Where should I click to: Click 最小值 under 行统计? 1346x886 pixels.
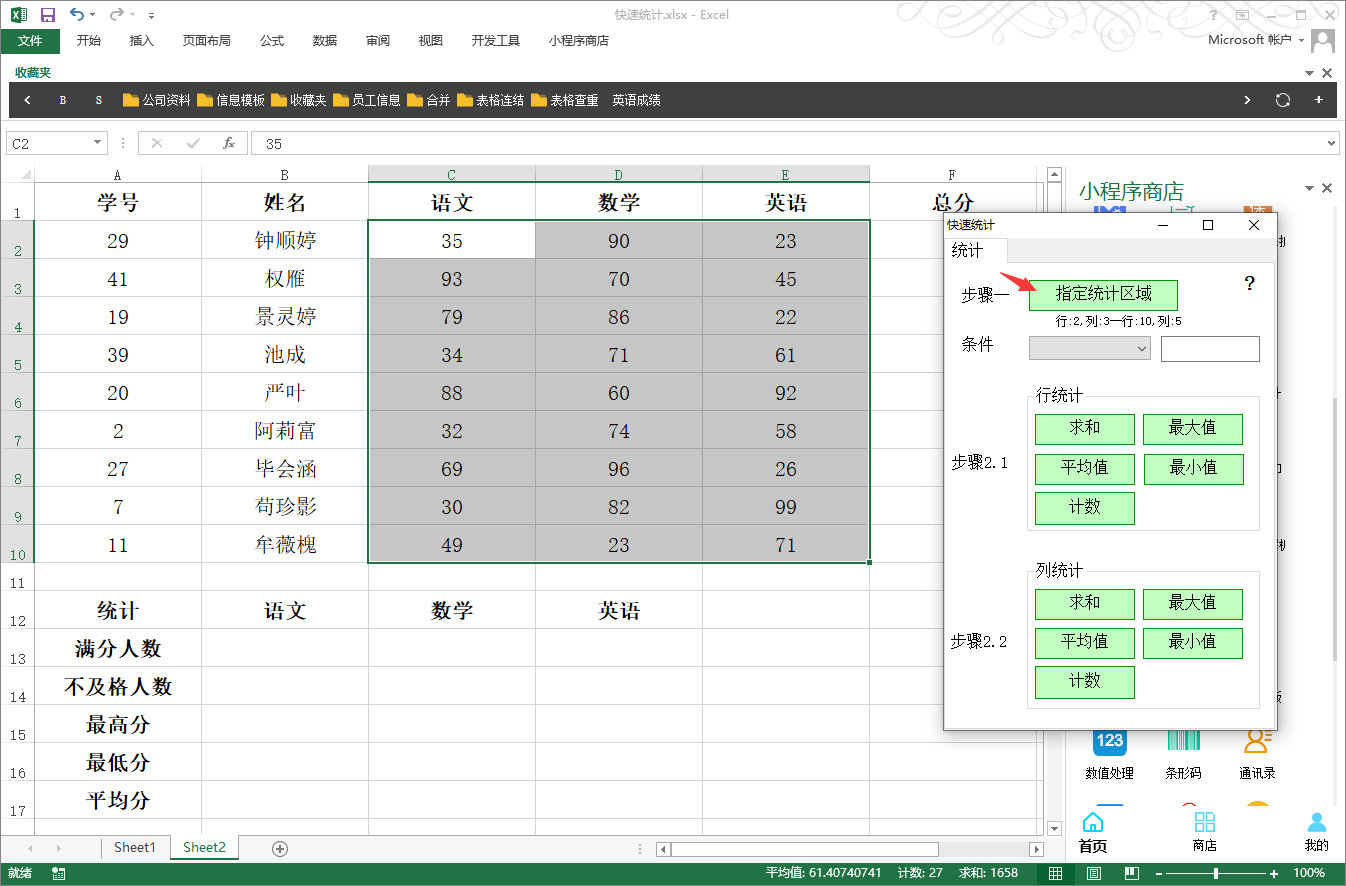(1193, 468)
